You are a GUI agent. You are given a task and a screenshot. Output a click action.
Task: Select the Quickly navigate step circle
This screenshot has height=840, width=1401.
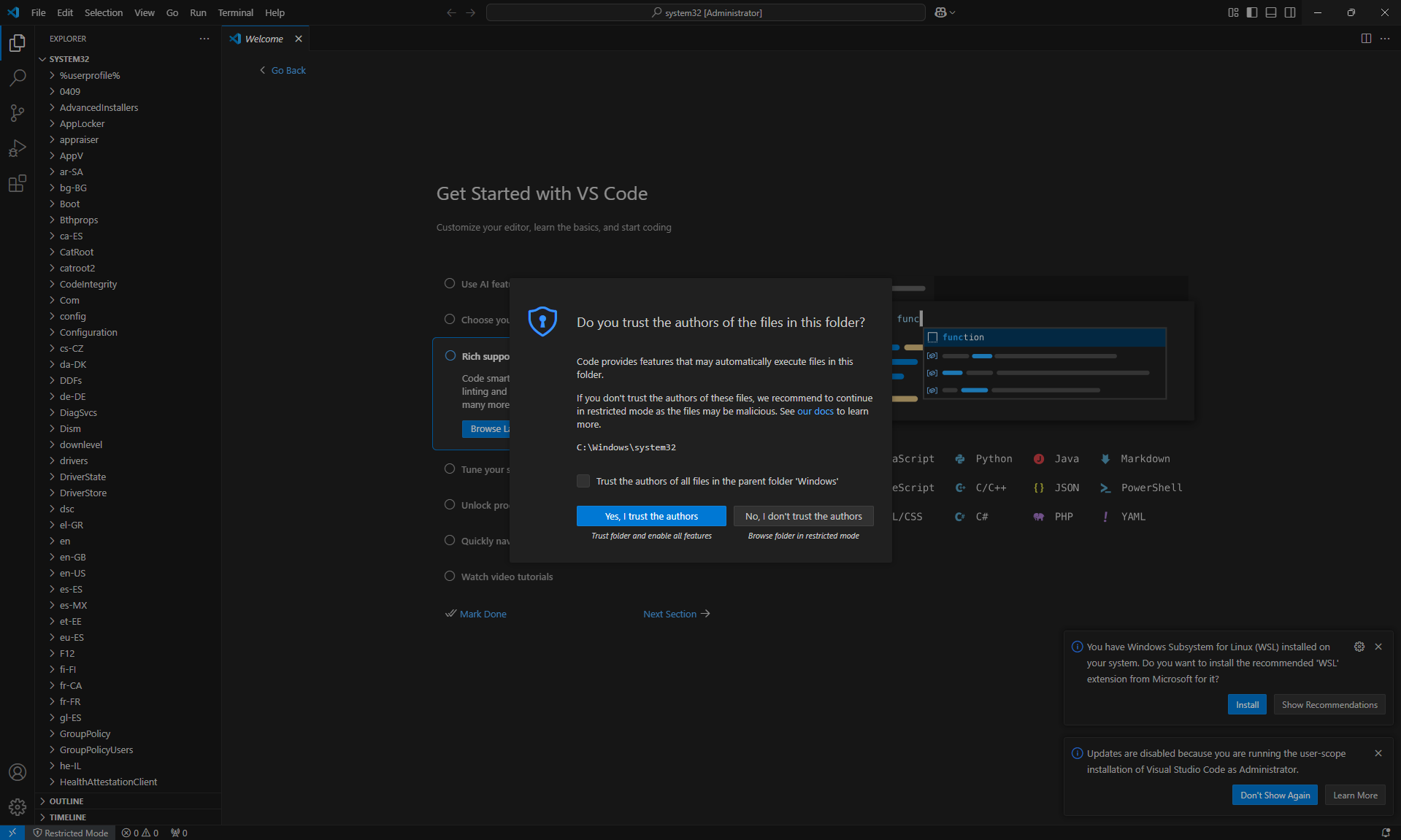pos(450,540)
